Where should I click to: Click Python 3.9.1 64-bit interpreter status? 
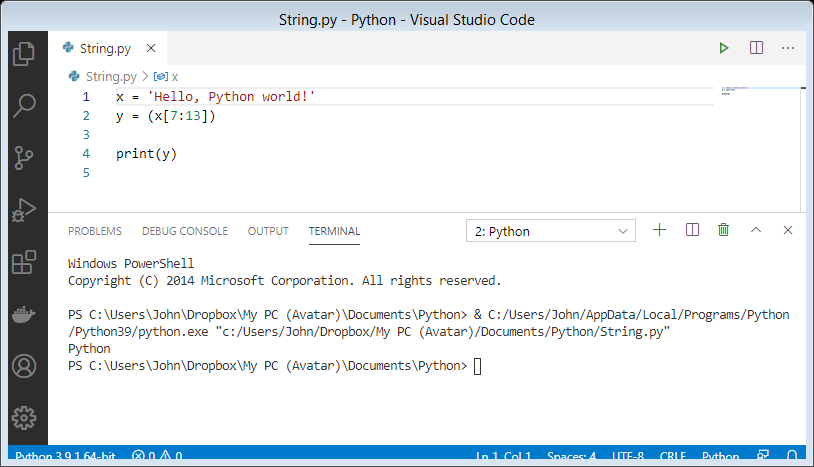[65, 456]
